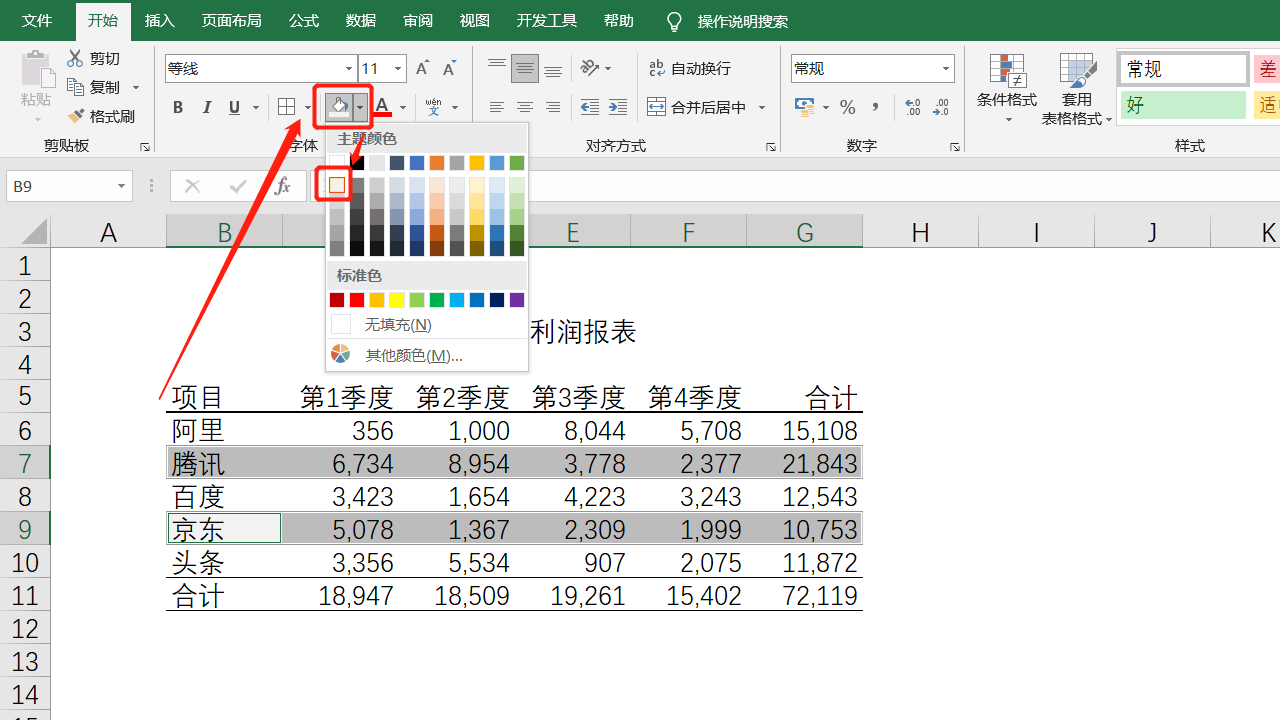Click the Copy (复制) button

(x=93, y=87)
